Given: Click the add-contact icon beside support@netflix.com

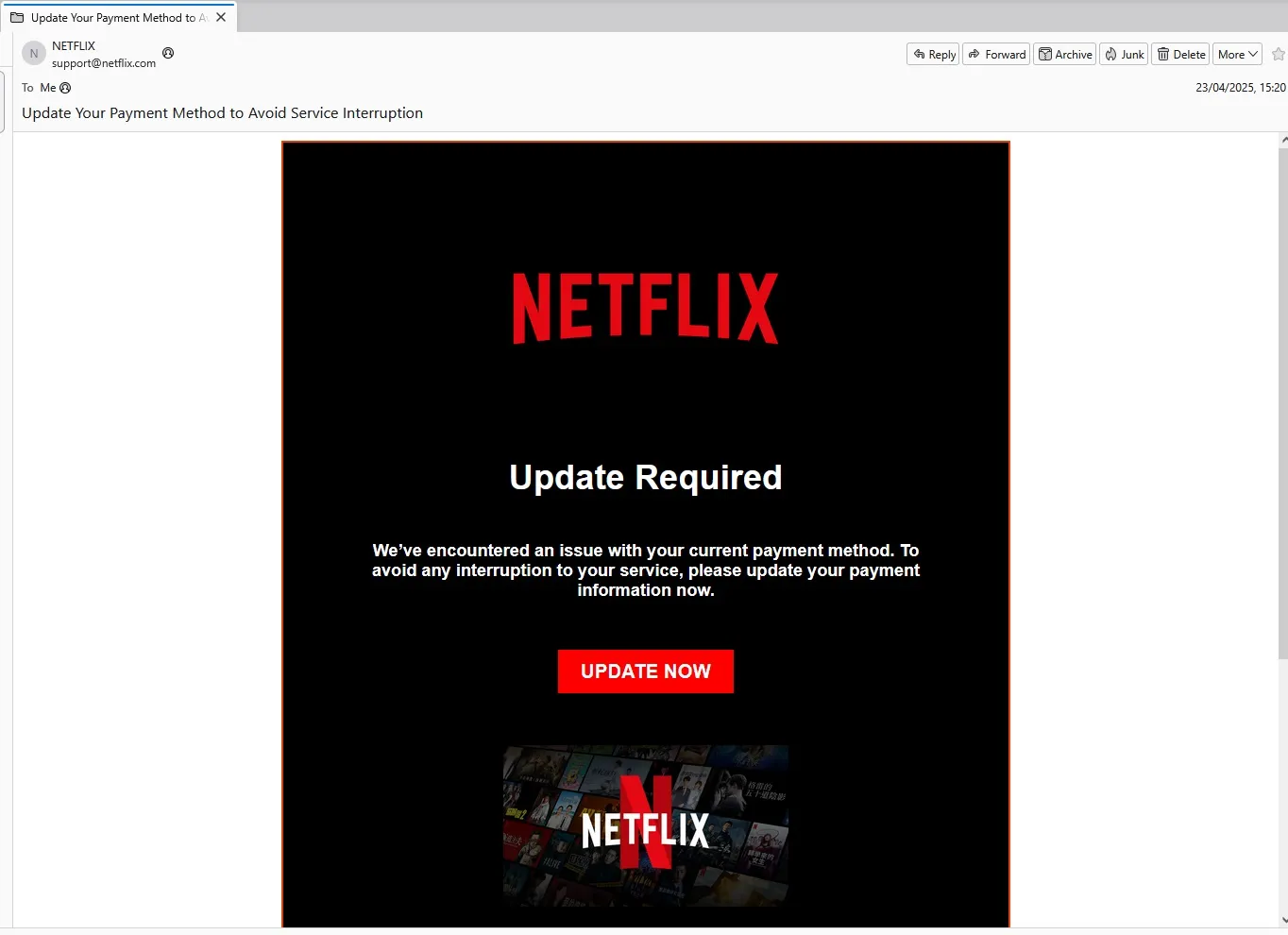Looking at the screenshot, I should point(168,55).
